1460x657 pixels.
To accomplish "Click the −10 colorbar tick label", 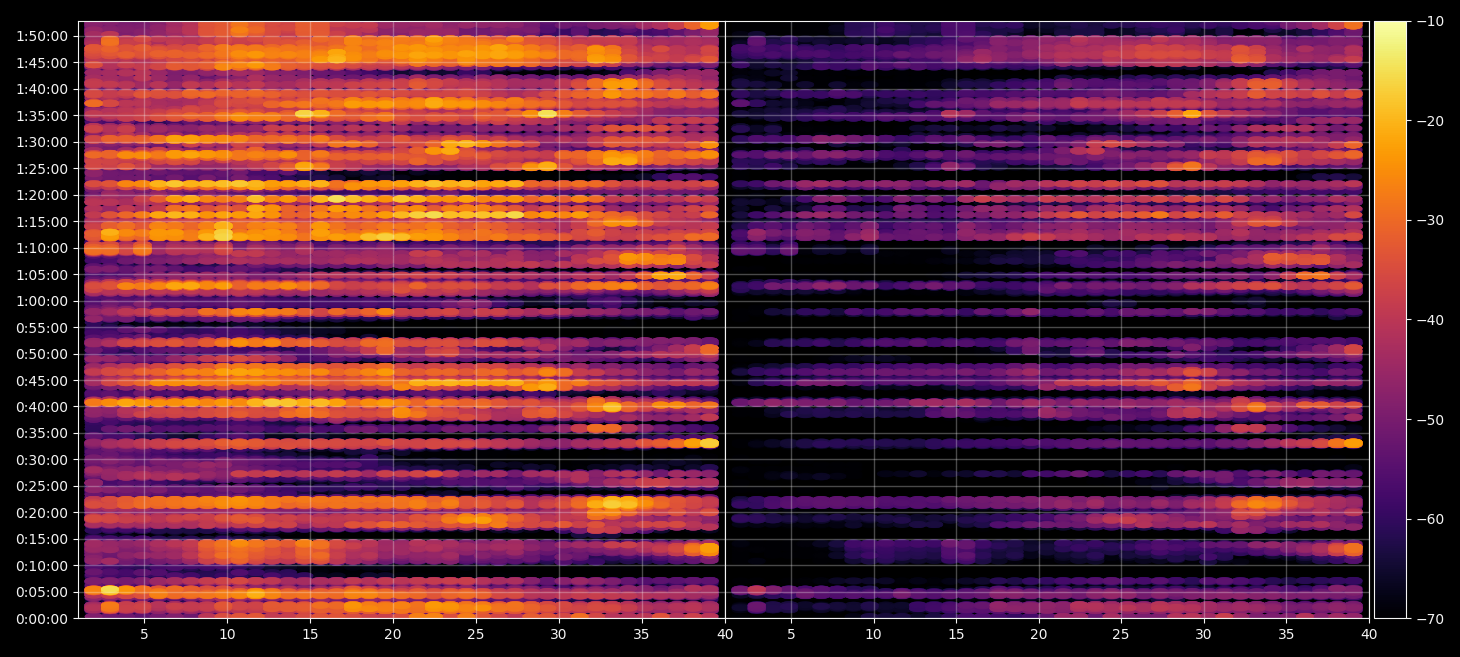I will coord(1430,21).
